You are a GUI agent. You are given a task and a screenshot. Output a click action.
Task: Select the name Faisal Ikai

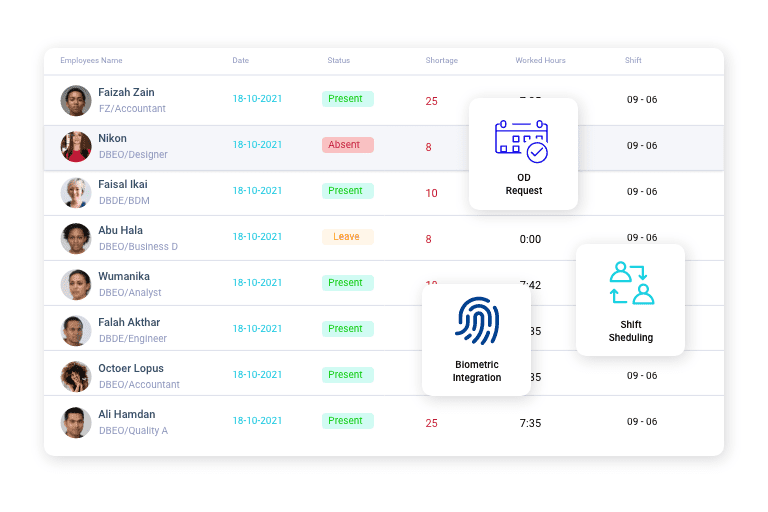(123, 184)
